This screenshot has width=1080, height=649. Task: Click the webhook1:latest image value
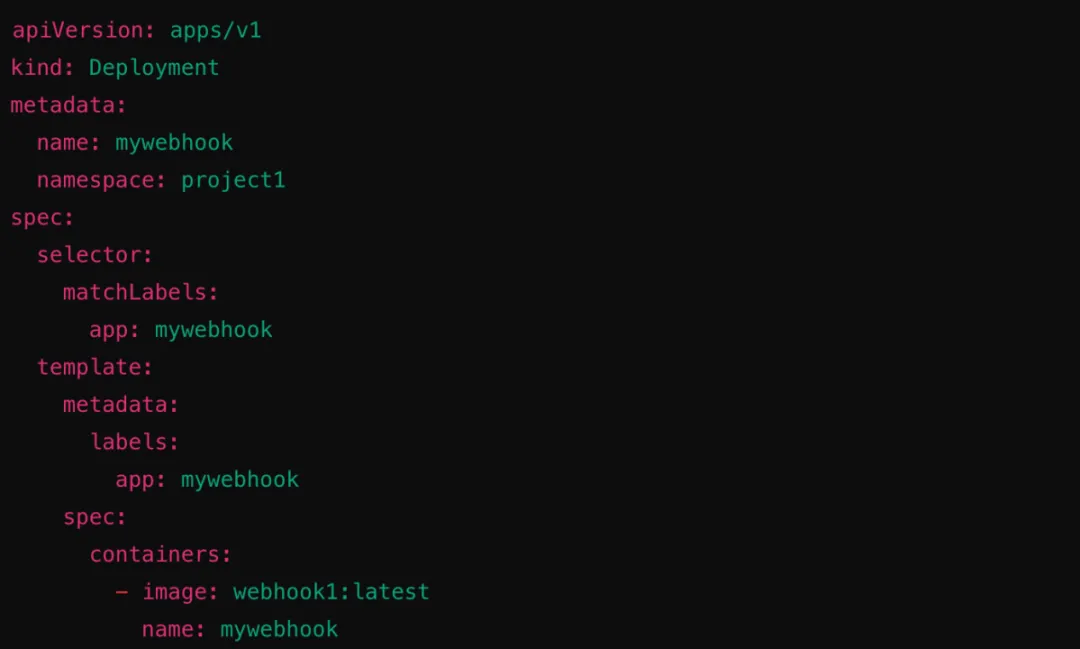(x=331, y=592)
